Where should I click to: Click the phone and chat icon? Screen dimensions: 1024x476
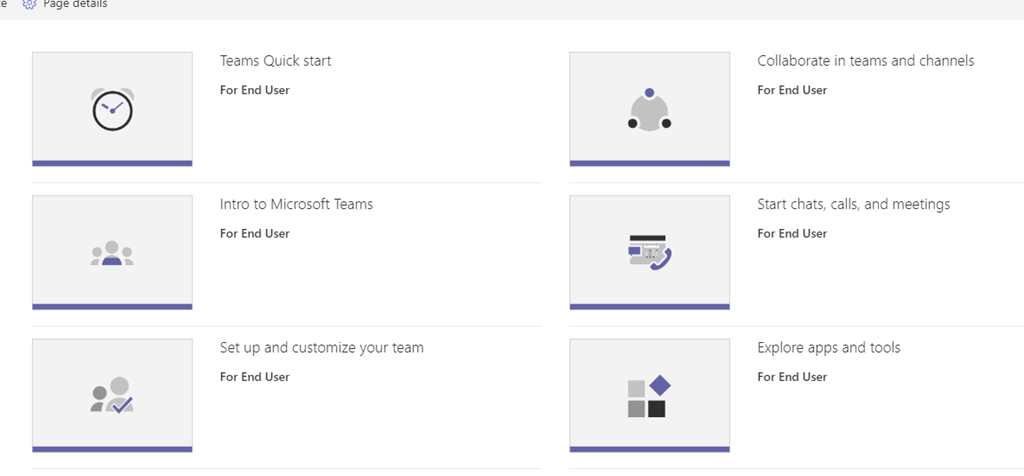[x=649, y=253]
